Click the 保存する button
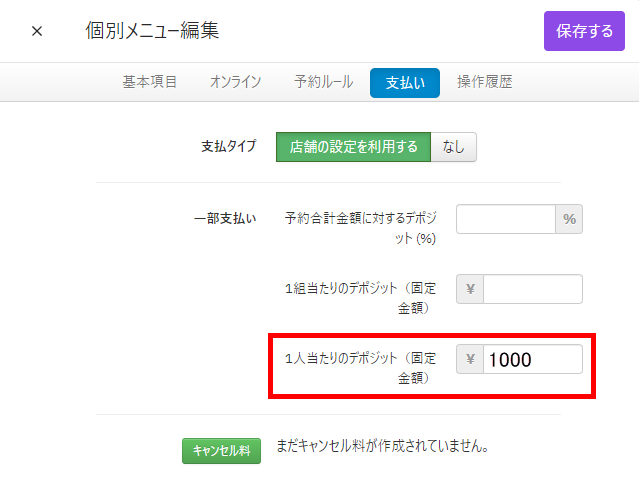 [x=584, y=31]
